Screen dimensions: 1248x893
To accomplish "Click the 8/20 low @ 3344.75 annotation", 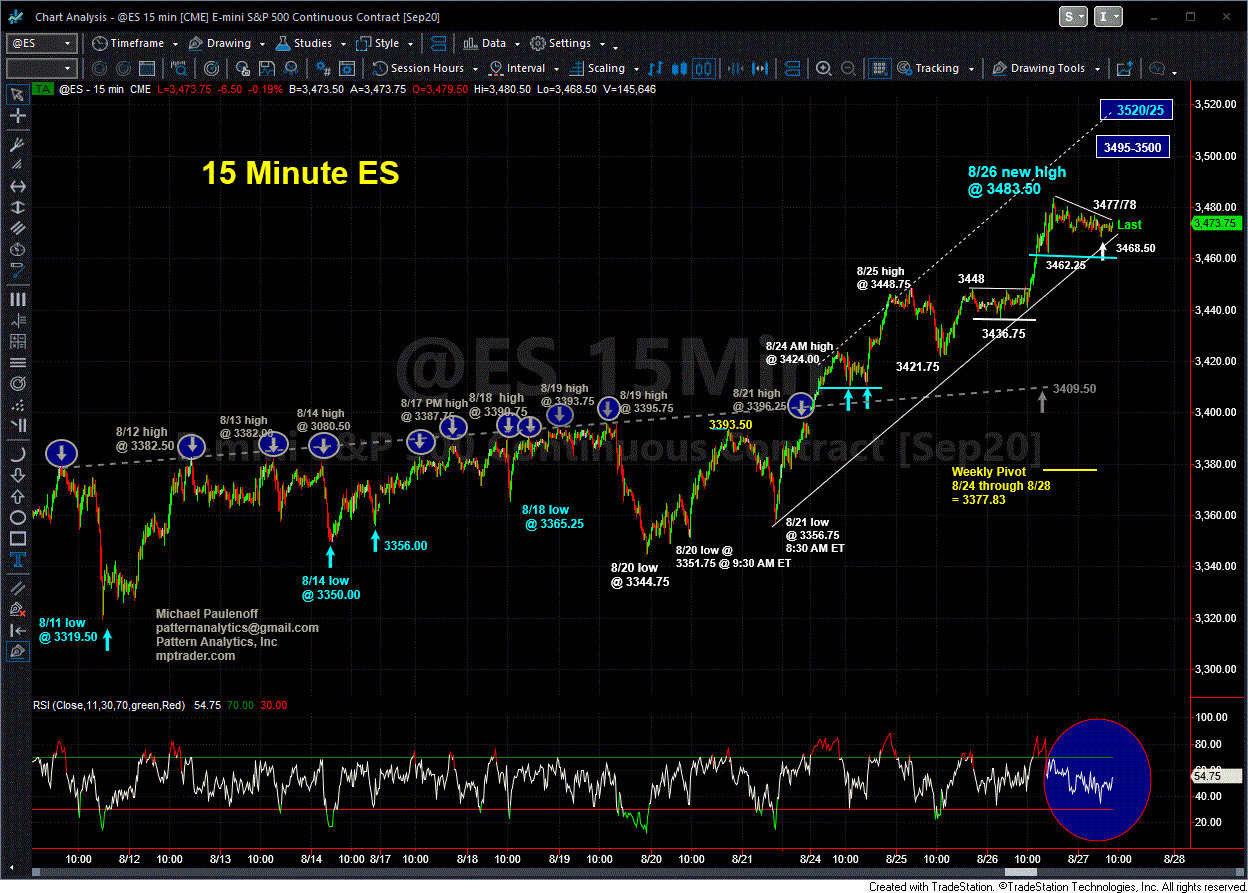I will tap(640, 575).
